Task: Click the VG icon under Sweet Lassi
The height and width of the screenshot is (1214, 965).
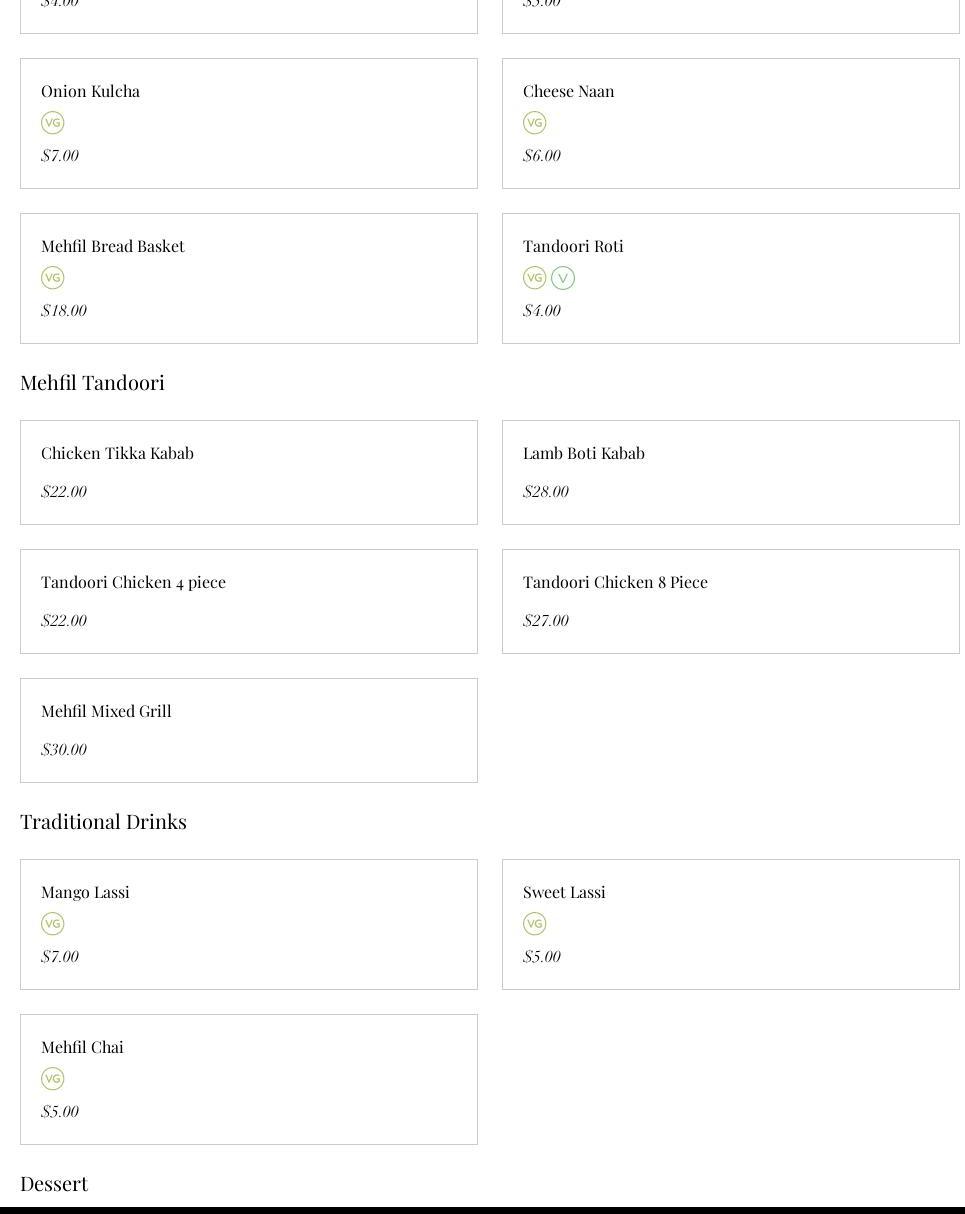Action: point(535,924)
